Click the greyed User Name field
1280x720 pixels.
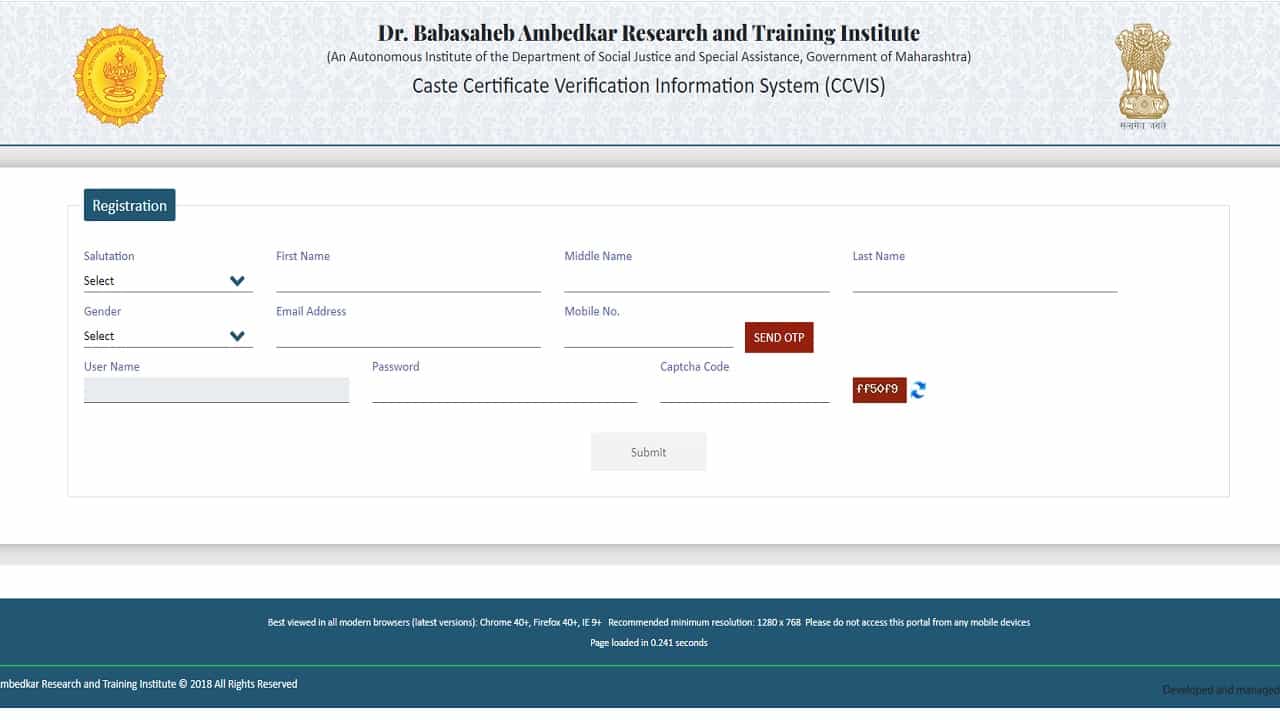pyautogui.click(x=216, y=390)
